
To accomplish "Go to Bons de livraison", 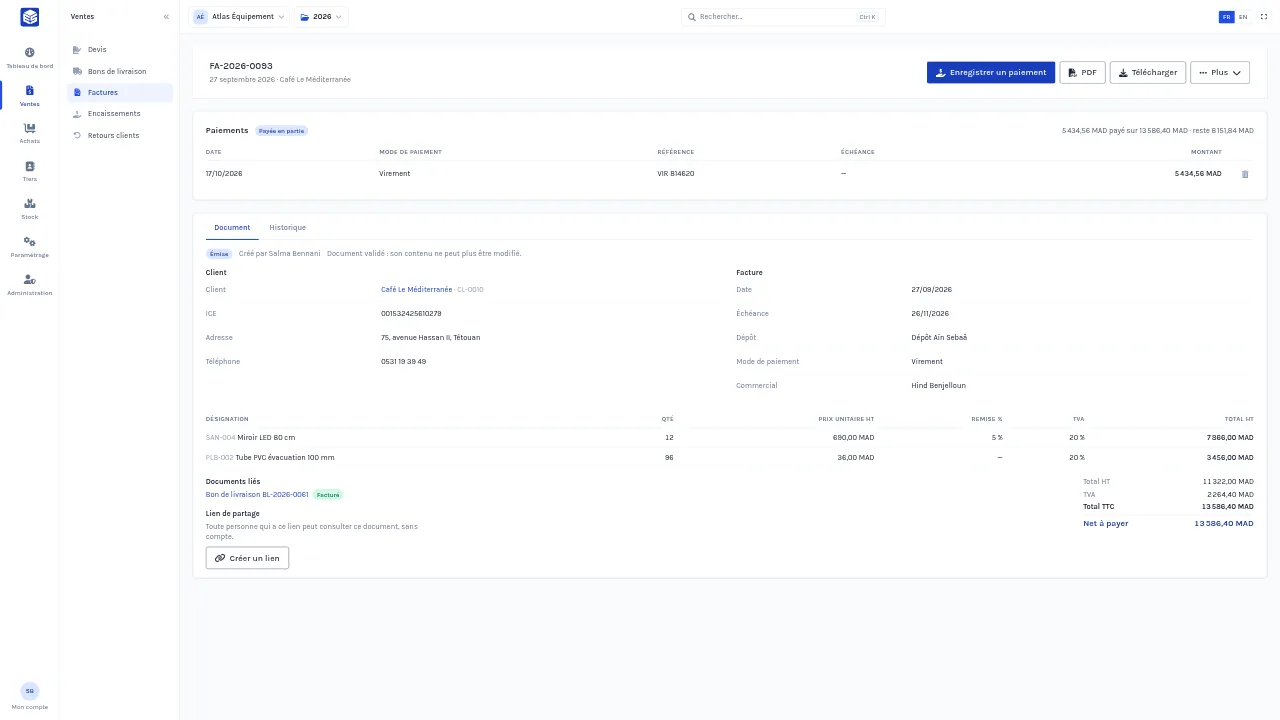I will point(119,71).
